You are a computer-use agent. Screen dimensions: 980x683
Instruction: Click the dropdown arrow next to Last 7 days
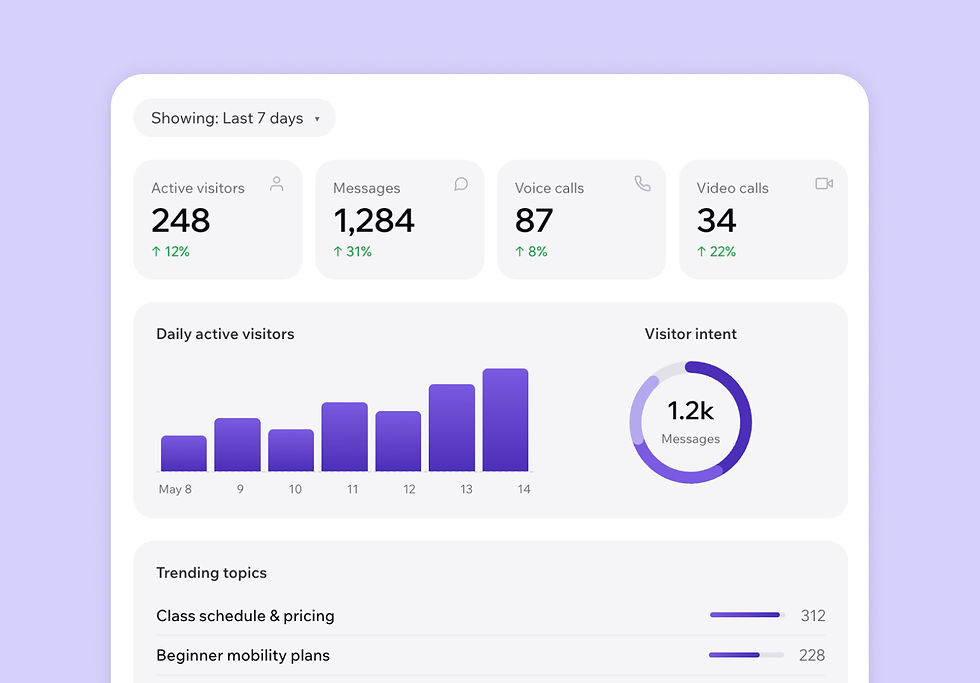point(317,119)
